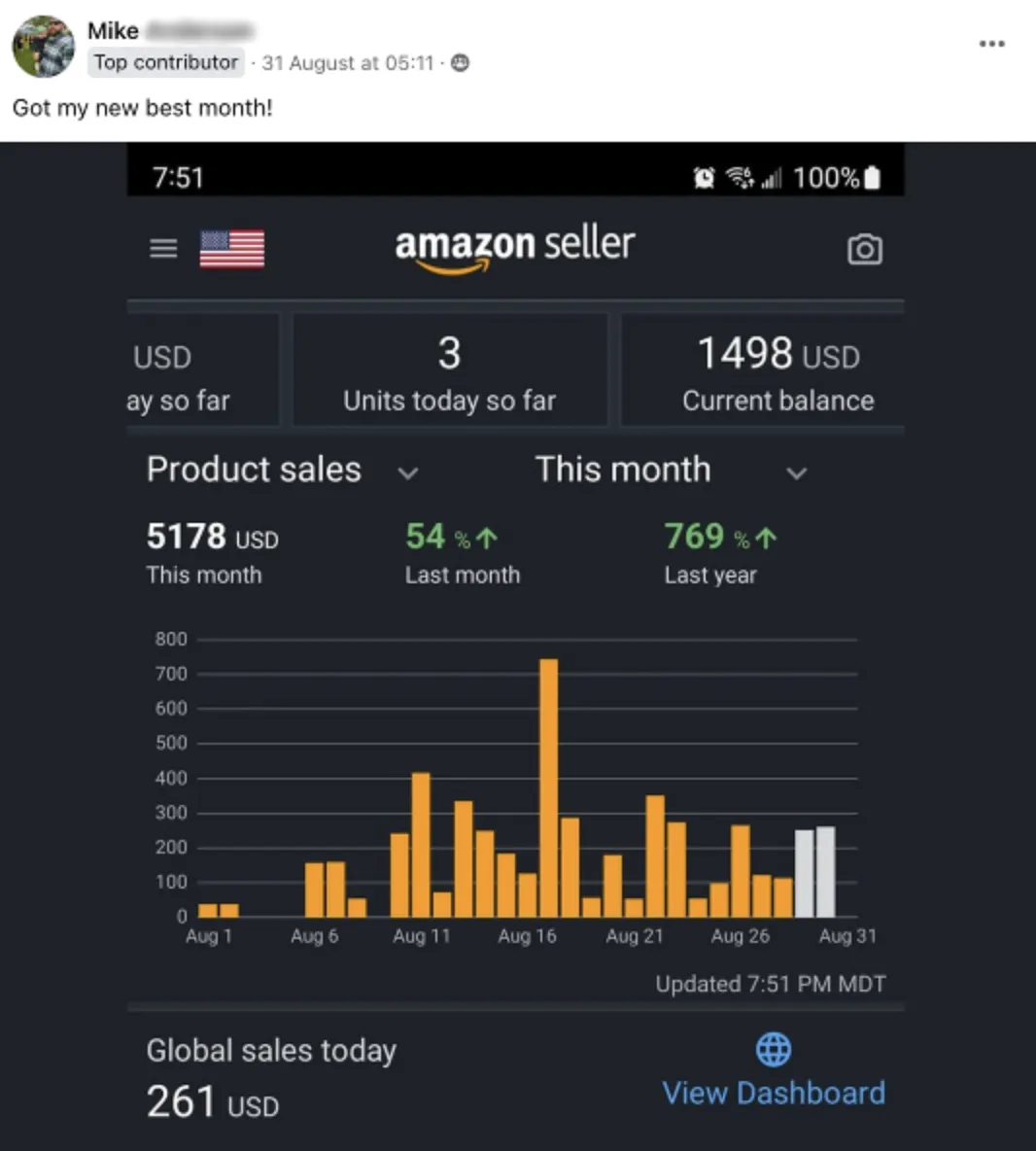
Task: Click the globe icon above View Dashboard
Action: pos(774,1049)
